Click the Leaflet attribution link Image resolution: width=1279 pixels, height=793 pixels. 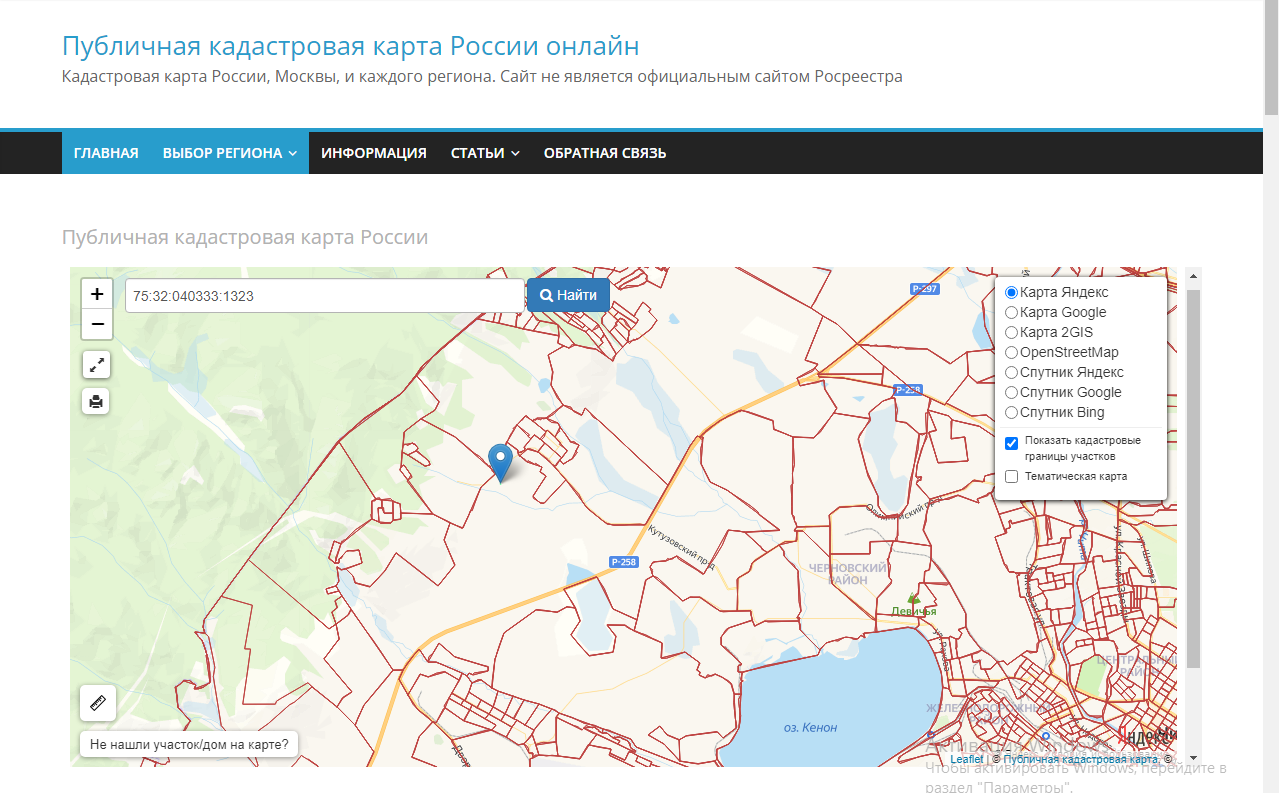pos(966,759)
